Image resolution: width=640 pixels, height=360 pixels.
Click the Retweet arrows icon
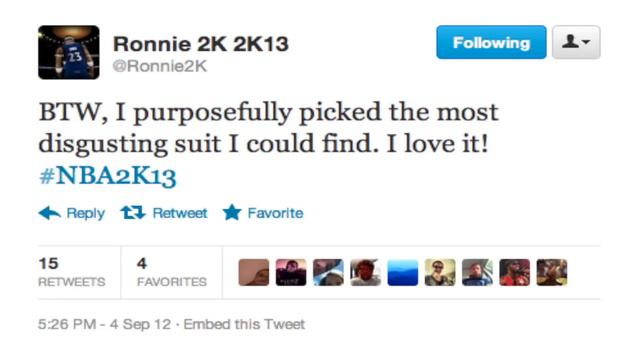[133, 213]
